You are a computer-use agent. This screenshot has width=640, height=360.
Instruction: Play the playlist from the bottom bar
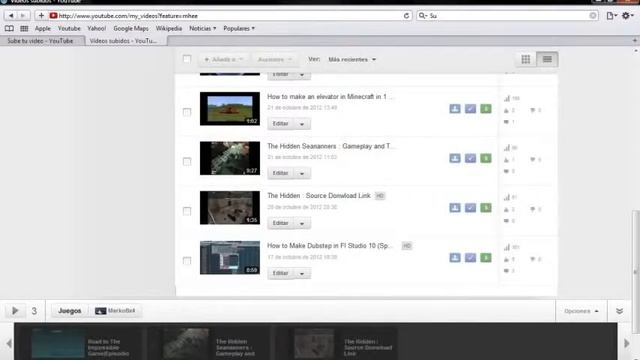(15, 311)
